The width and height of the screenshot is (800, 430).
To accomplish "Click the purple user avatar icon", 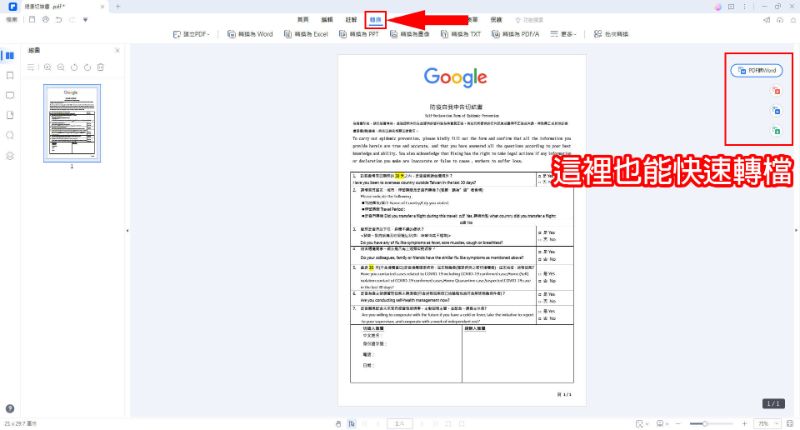I will [718, 7].
